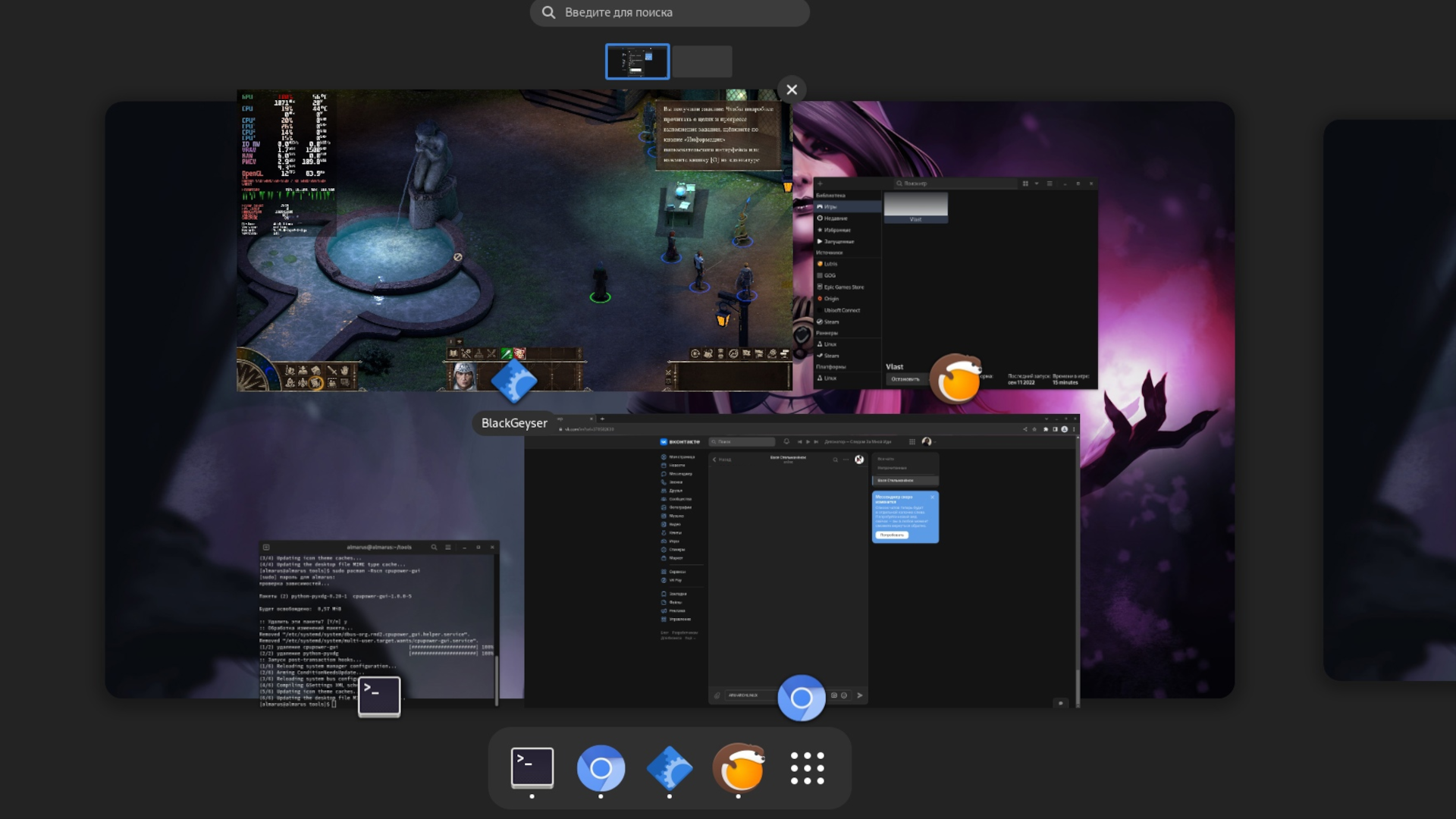Click the 'BlackGeyser' window title label
Image resolution: width=1456 pixels, height=819 pixels.
[514, 423]
